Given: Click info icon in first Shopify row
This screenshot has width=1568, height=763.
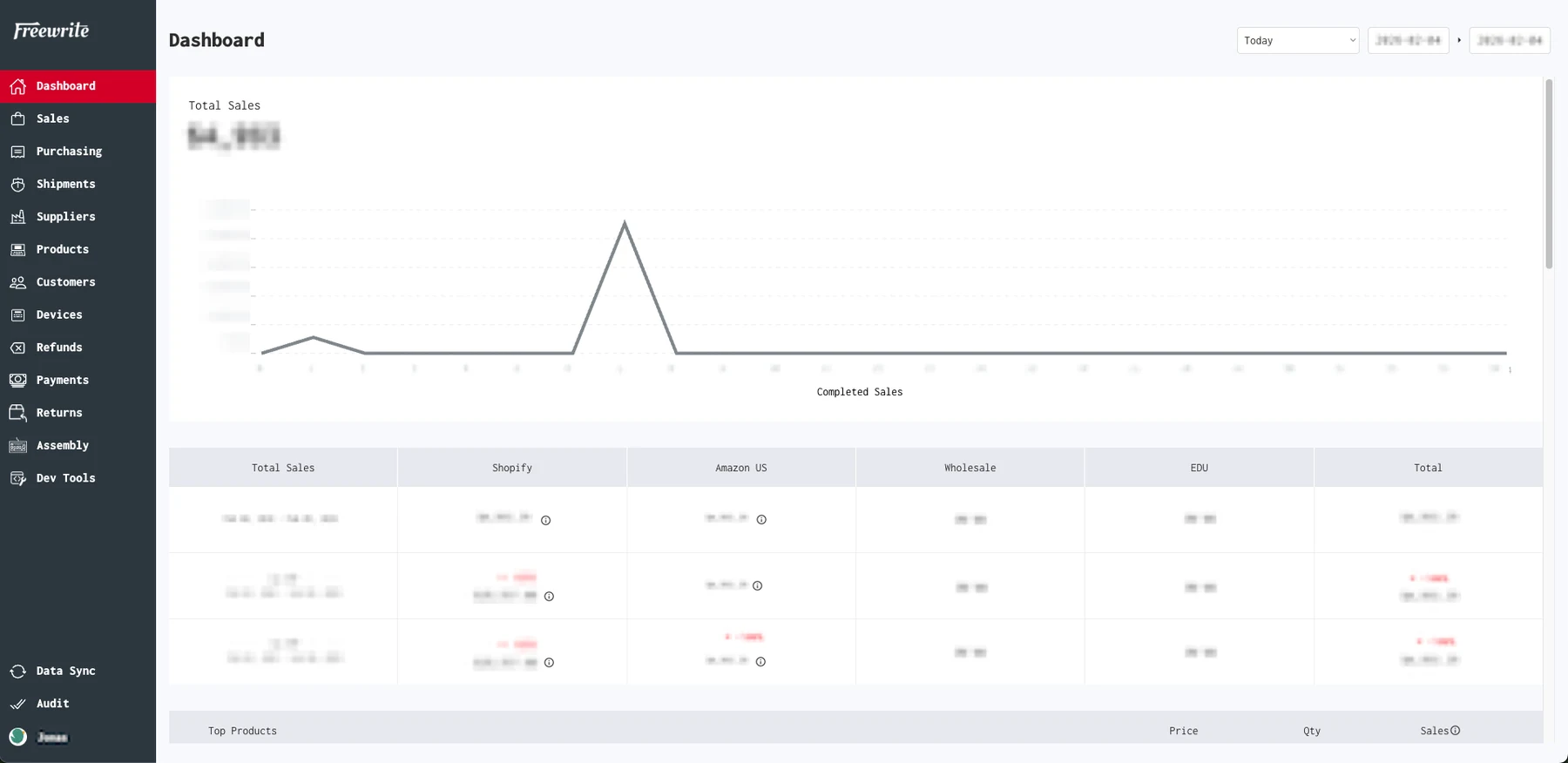Looking at the screenshot, I should [545, 520].
